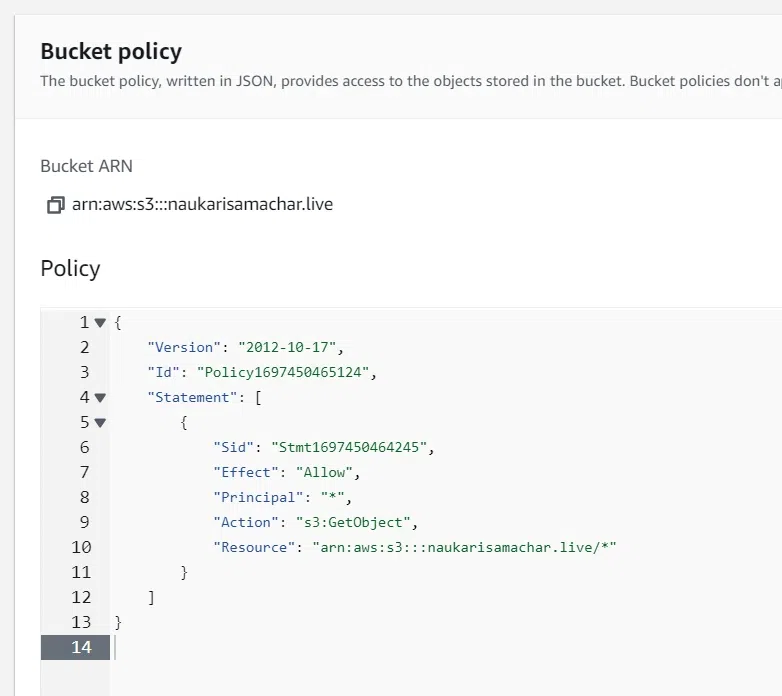
Task: Click the "2012-10-17" version value
Action: [283, 347]
